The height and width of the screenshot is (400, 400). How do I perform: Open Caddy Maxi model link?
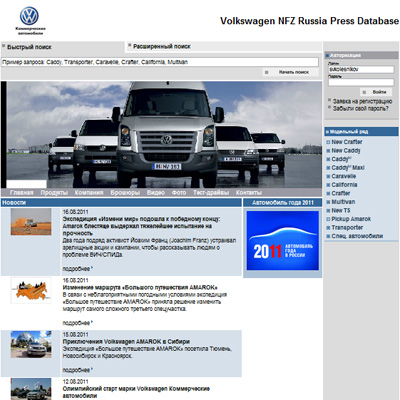coord(348,167)
